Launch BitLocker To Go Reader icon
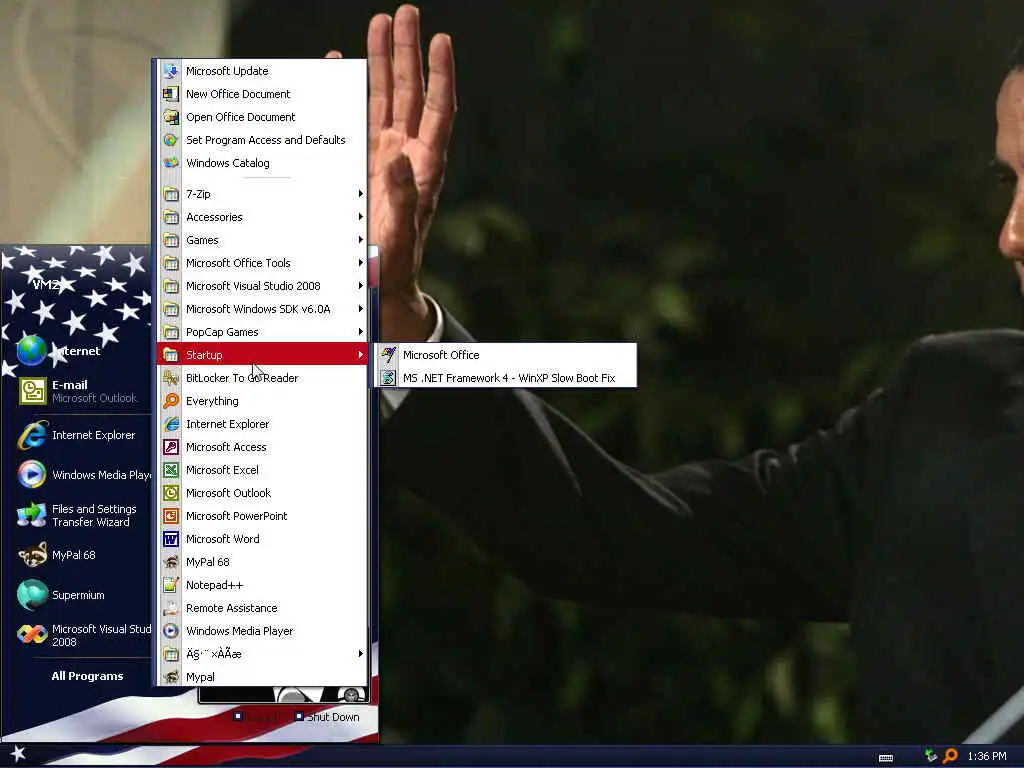The width and height of the screenshot is (1024, 768). point(171,377)
